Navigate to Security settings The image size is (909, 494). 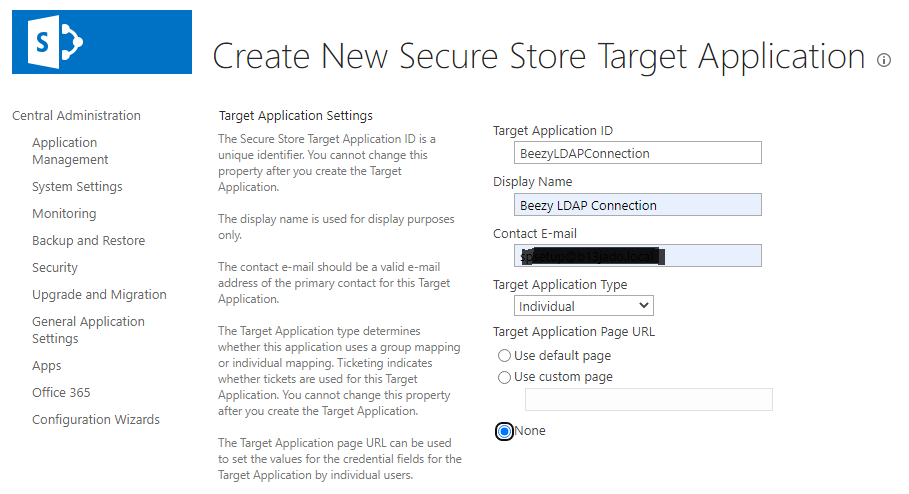(x=55, y=267)
